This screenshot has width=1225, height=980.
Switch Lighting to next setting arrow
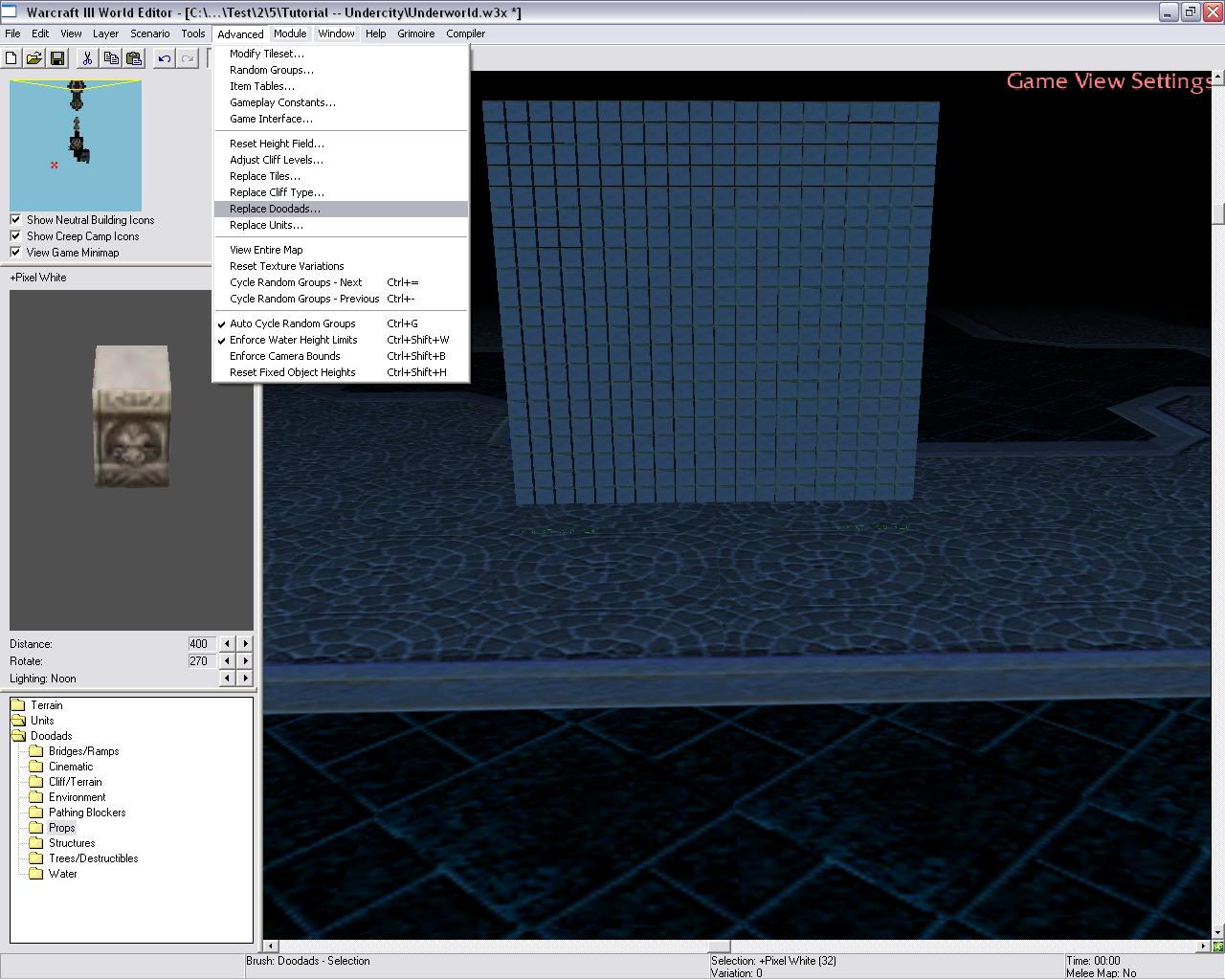tap(246, 679)
